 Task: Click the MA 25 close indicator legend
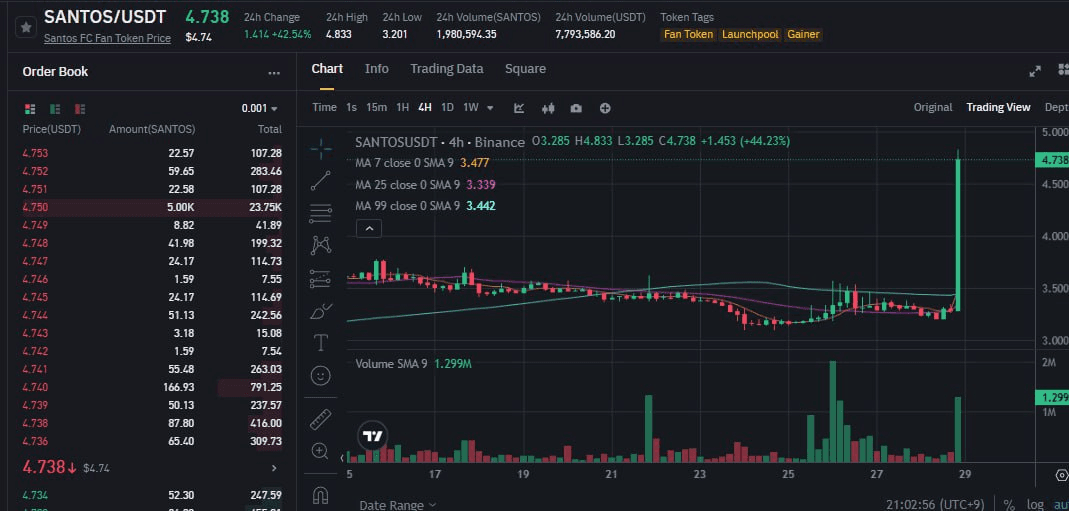425,185
